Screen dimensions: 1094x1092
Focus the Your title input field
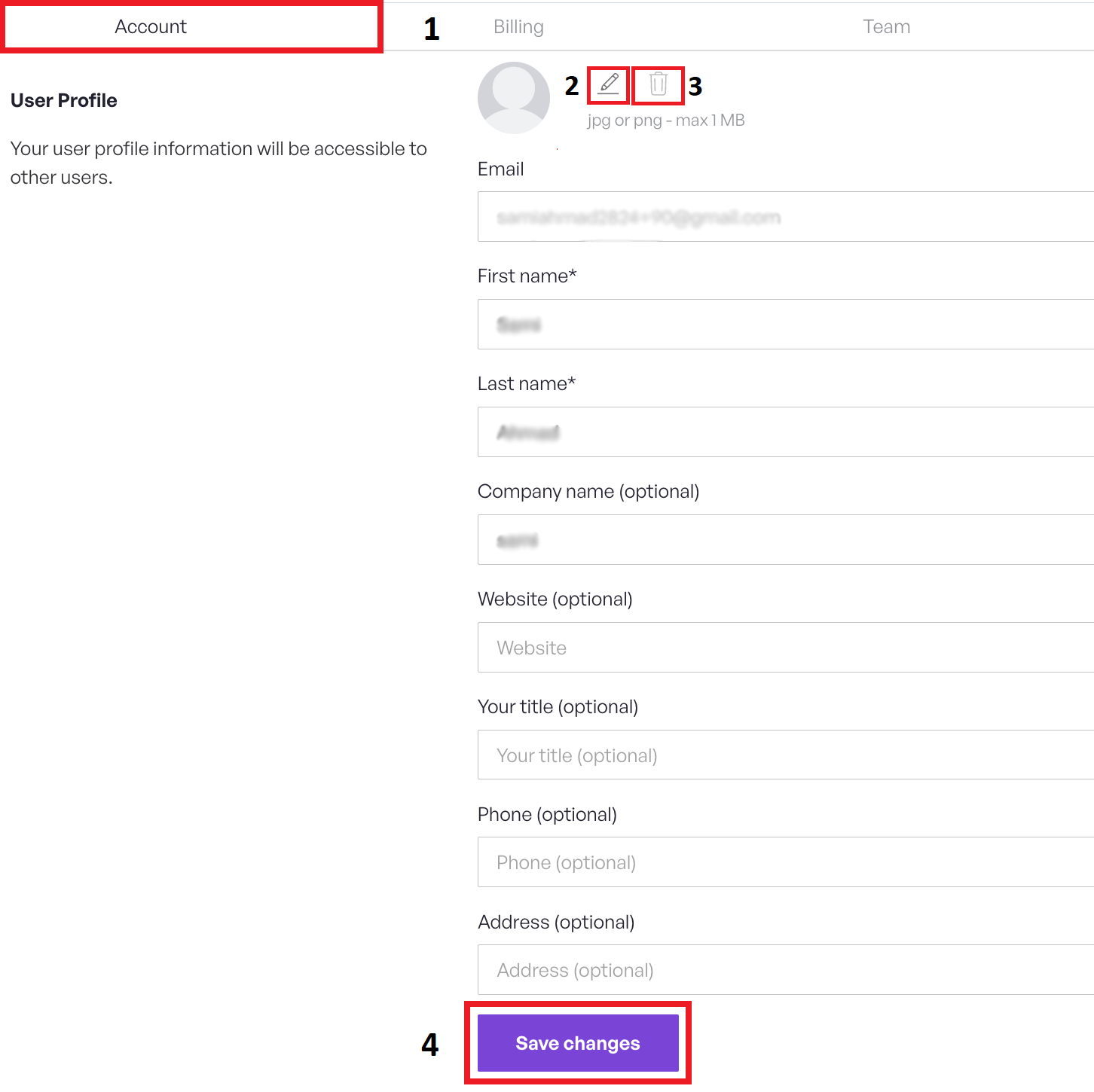click(x=784, y=755)
